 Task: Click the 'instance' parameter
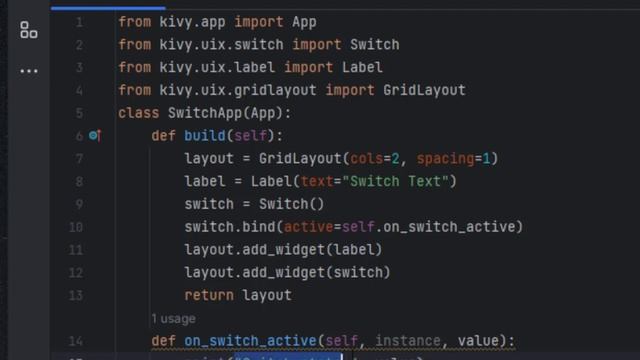(408, 341)
